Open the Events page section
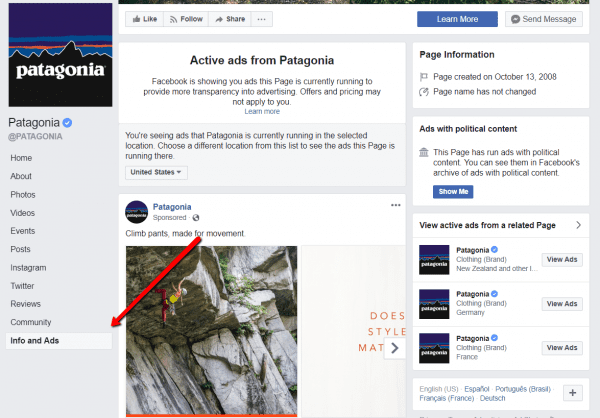 point(23,231)
